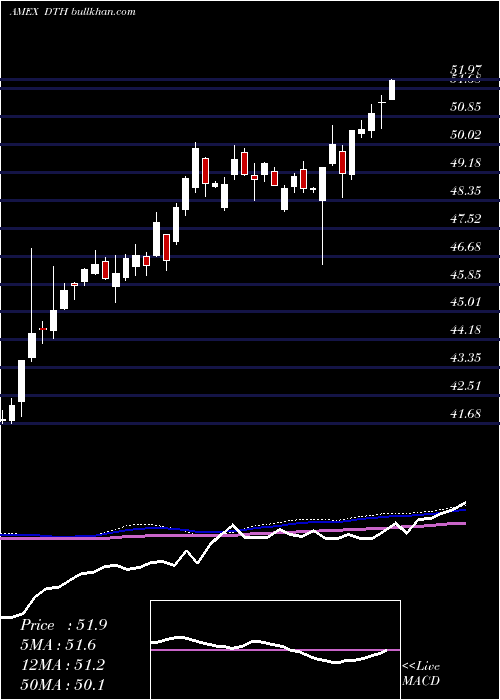Click the 45.85 price axis label
This screenshot has width=500, height=700.
(465, 274)
